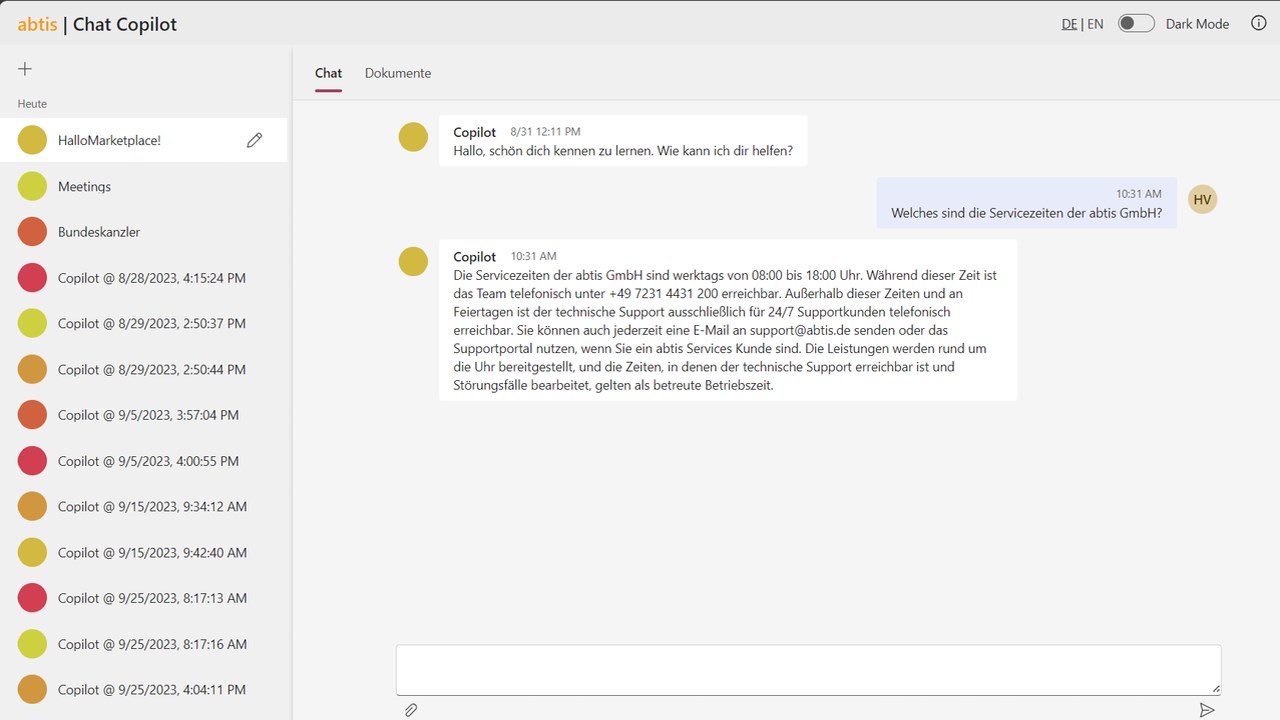This screenshot has width=1280, height=720.
Task: Click the Dark Mode label
Action: point(1197,24)
